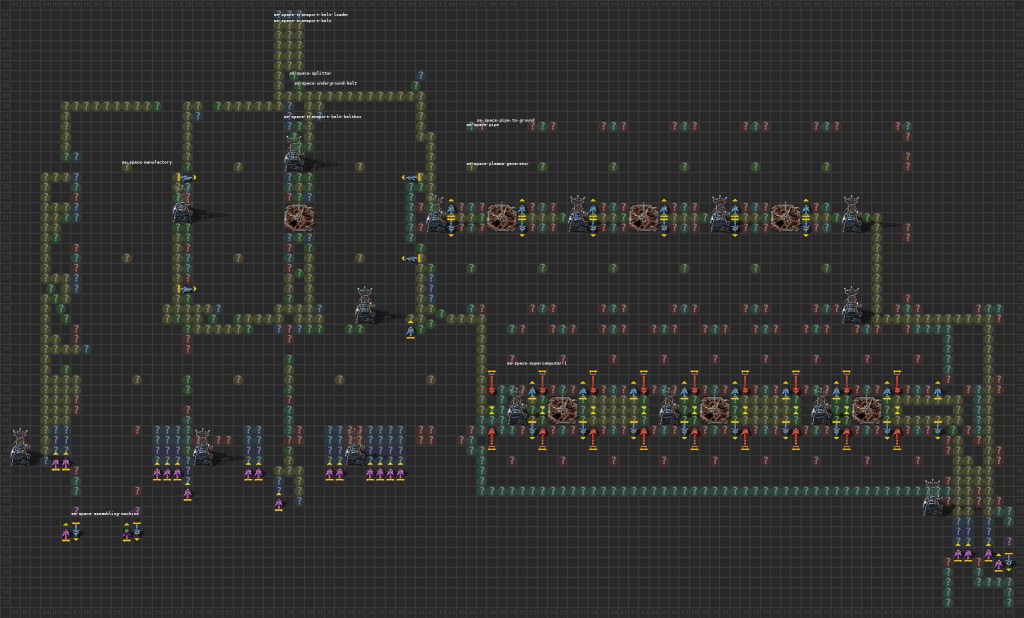Click the upper right-facing blue inserter near manufactory label

coord(185,178)
